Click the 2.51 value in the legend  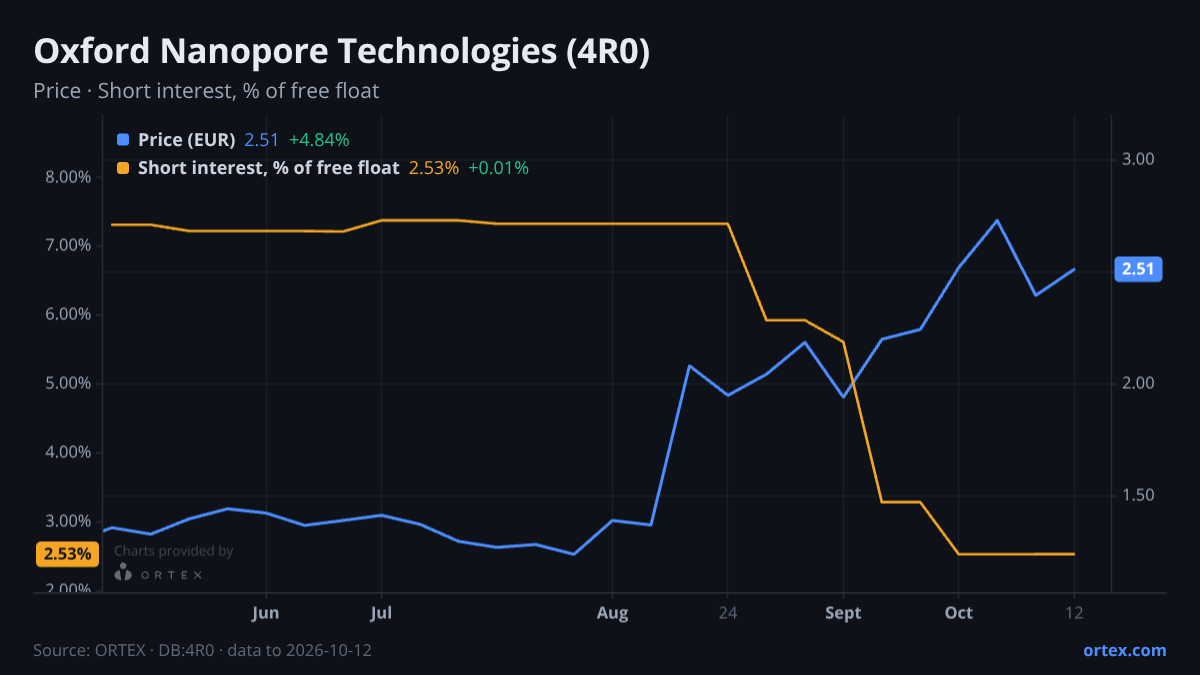pyautogui.click(x=262, y=140)
